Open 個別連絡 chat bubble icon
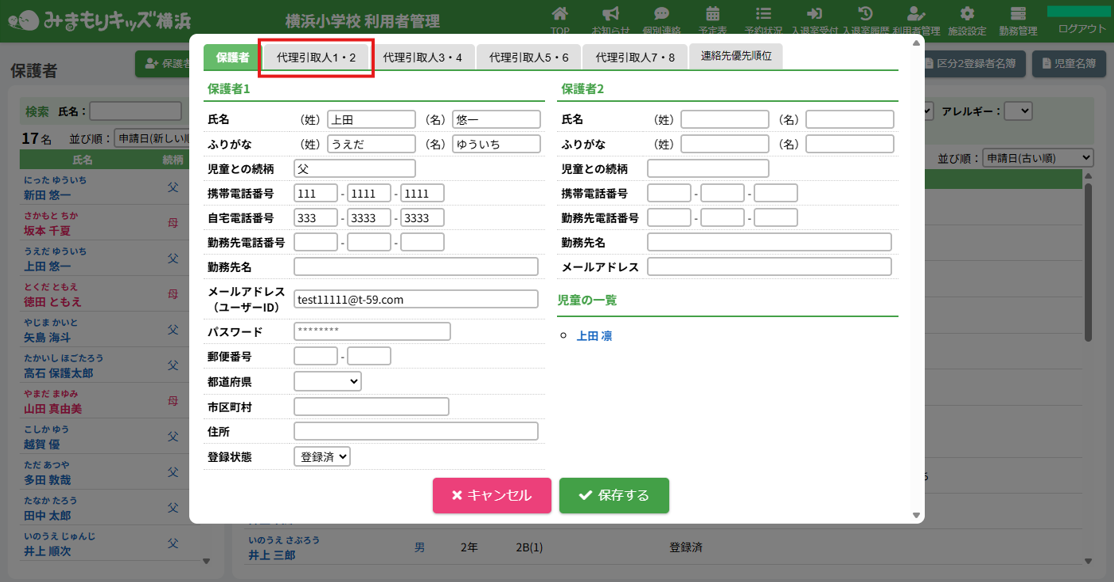 661,14
